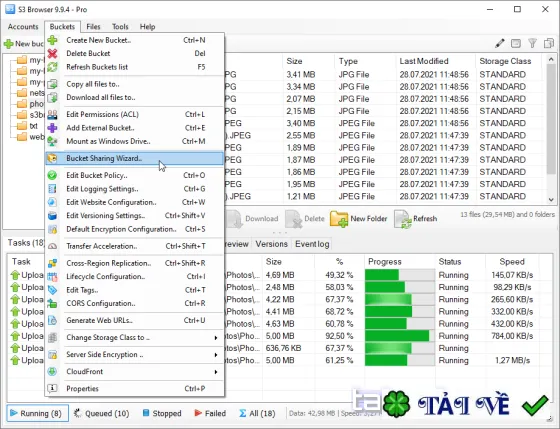
Task: Click the pencil edit icon in top toolbar
Action: click(500, 44)
